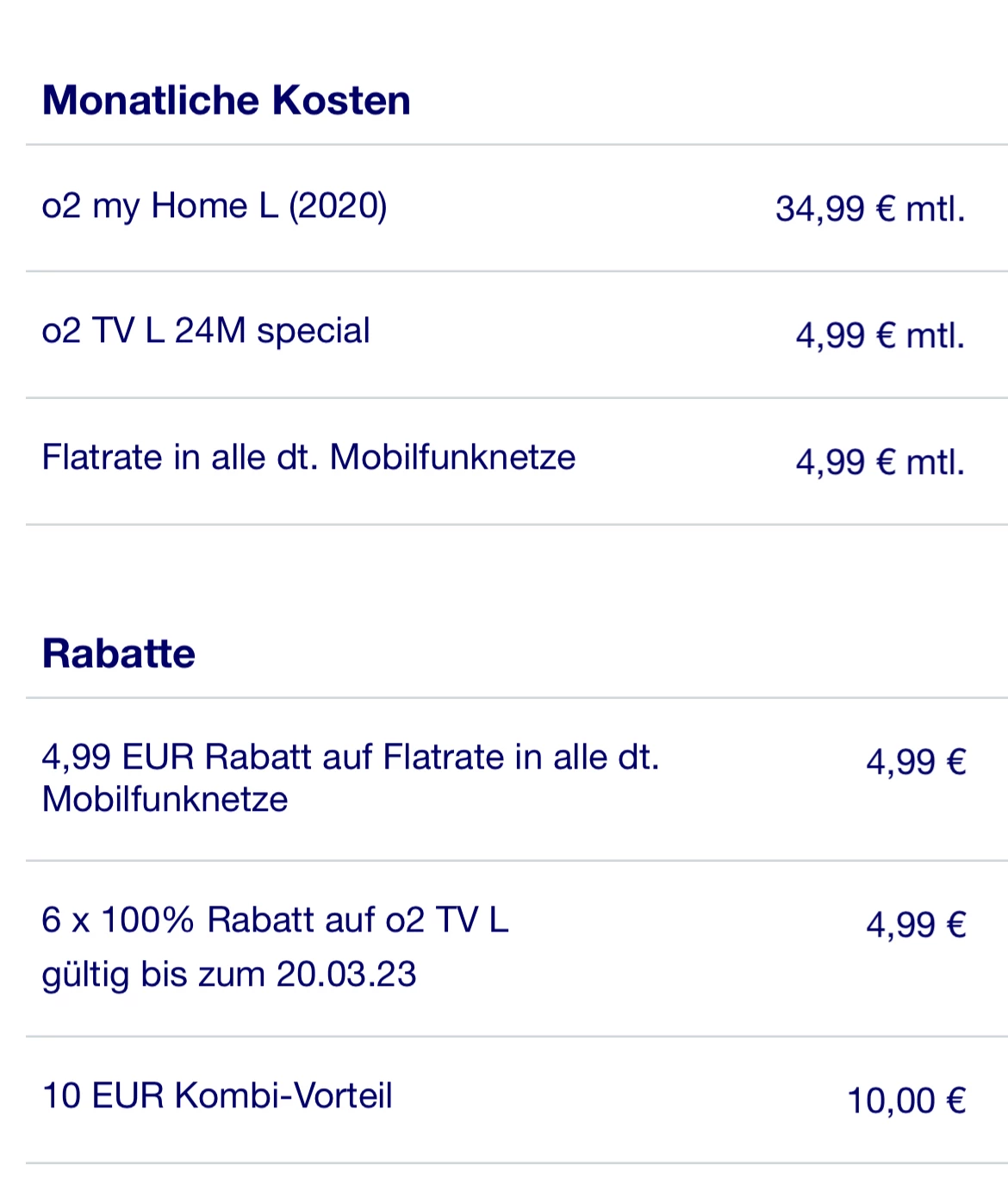Click "(2020)" in the my Home tariff name
Viewport: 1008px width, 1203px height.
tap(337, 207)
